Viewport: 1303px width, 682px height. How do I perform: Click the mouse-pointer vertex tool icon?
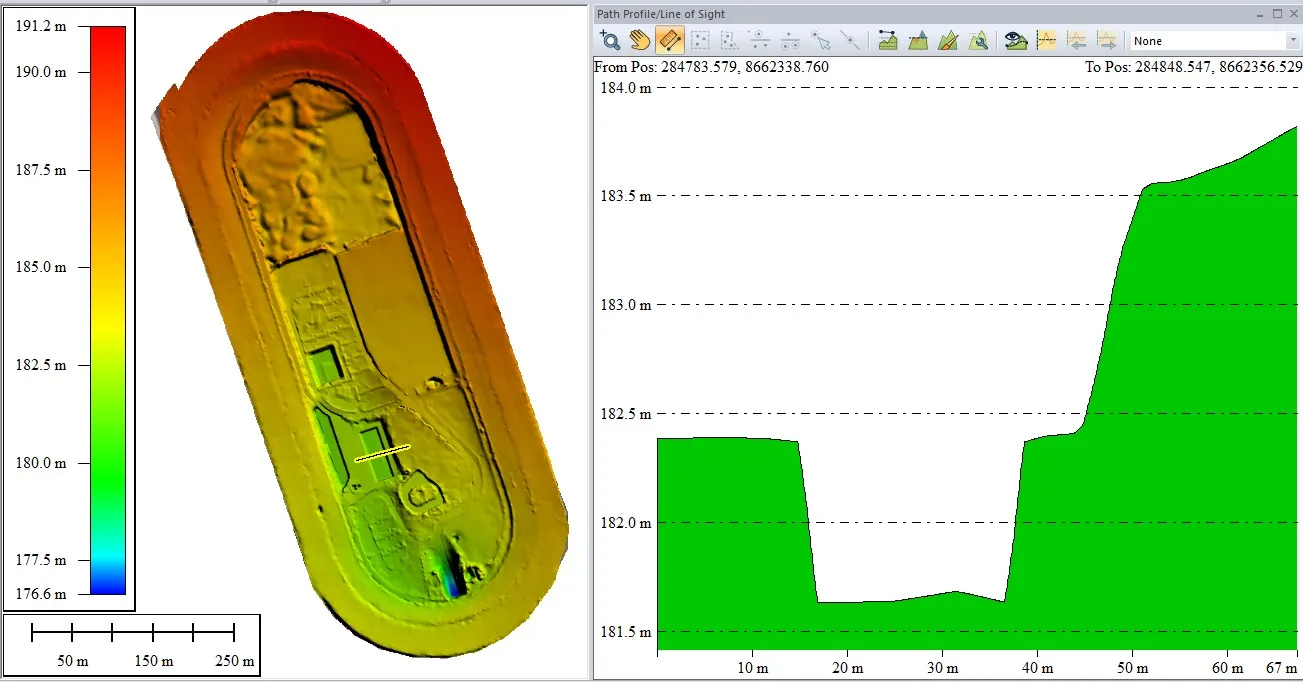pyautogui.click(x=821, y=41)
